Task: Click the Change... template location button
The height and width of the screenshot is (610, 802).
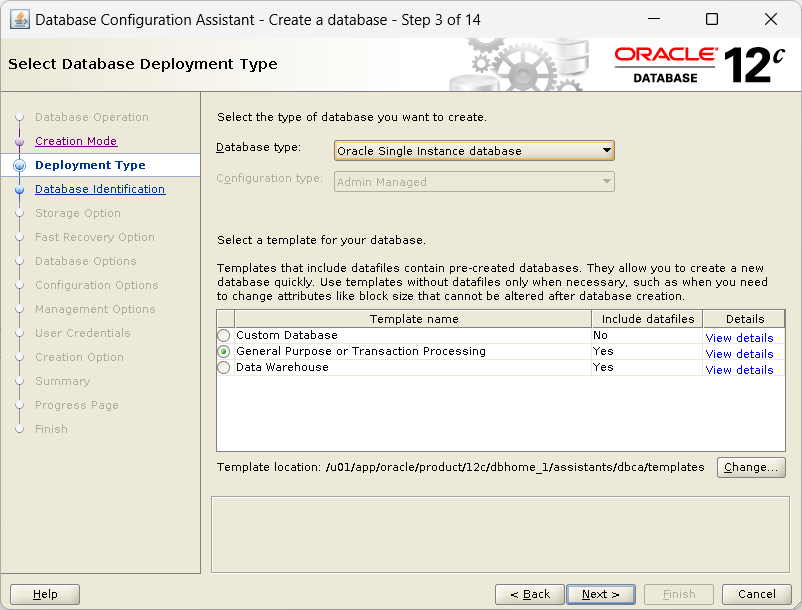Action: point(751,467)
